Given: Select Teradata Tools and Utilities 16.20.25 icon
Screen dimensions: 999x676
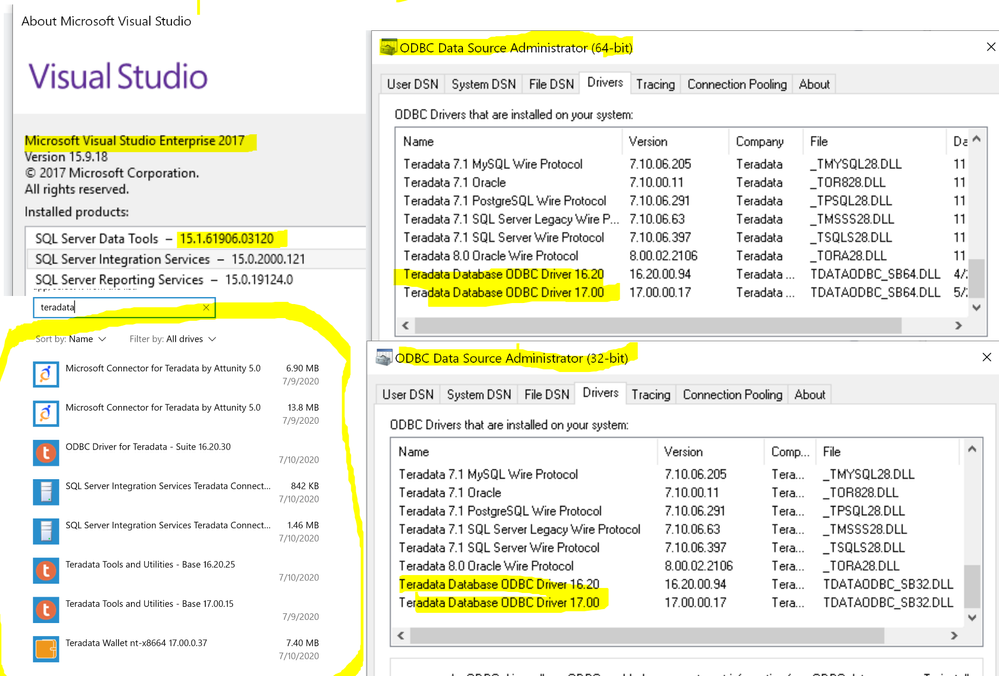Looking at the screenshot, I should (45, 570).
